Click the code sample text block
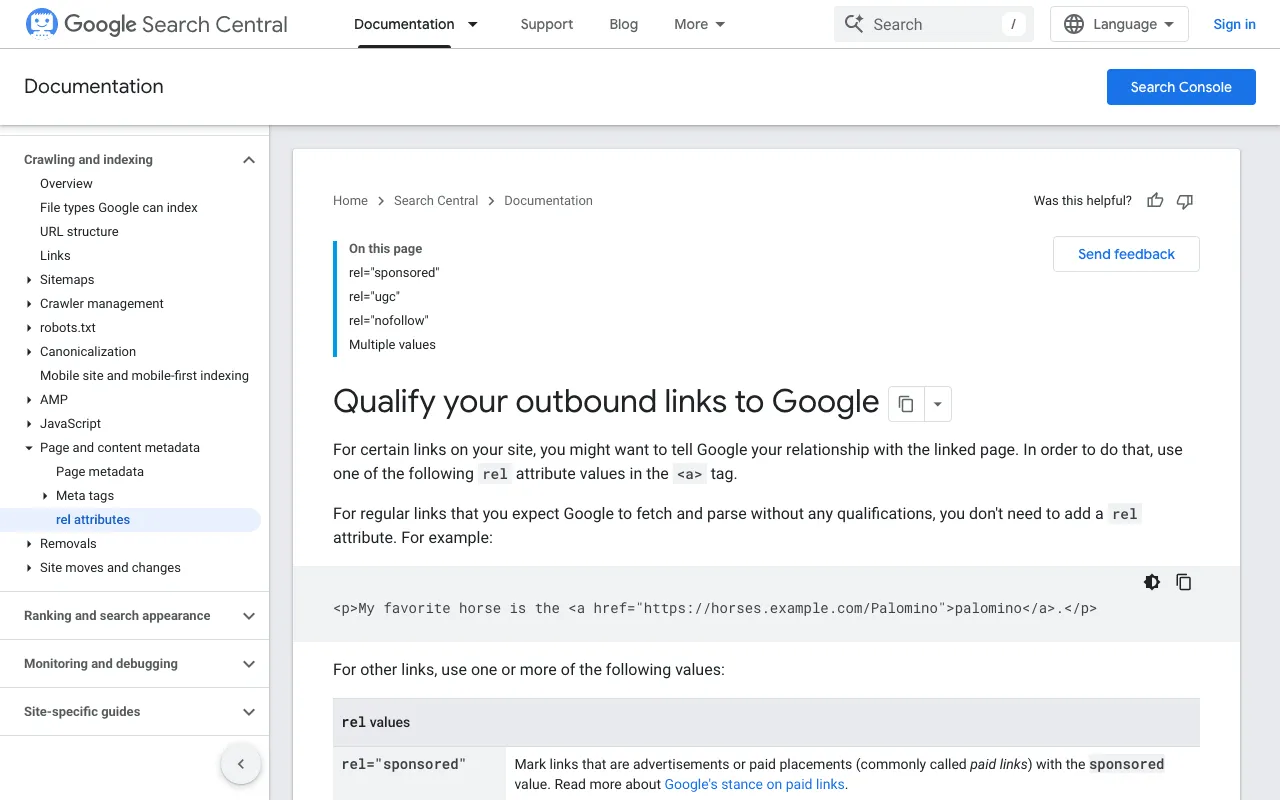 tap(715, 608)
